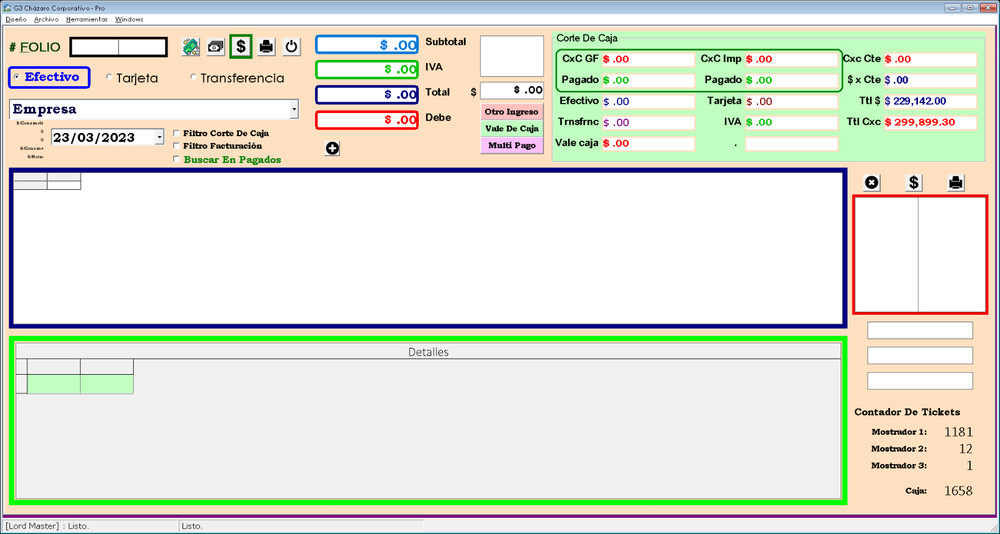The height and width of the screenshot is (534, 1000).
Task: Click the Pagado field under CxC GF
Action: point(648,80)
